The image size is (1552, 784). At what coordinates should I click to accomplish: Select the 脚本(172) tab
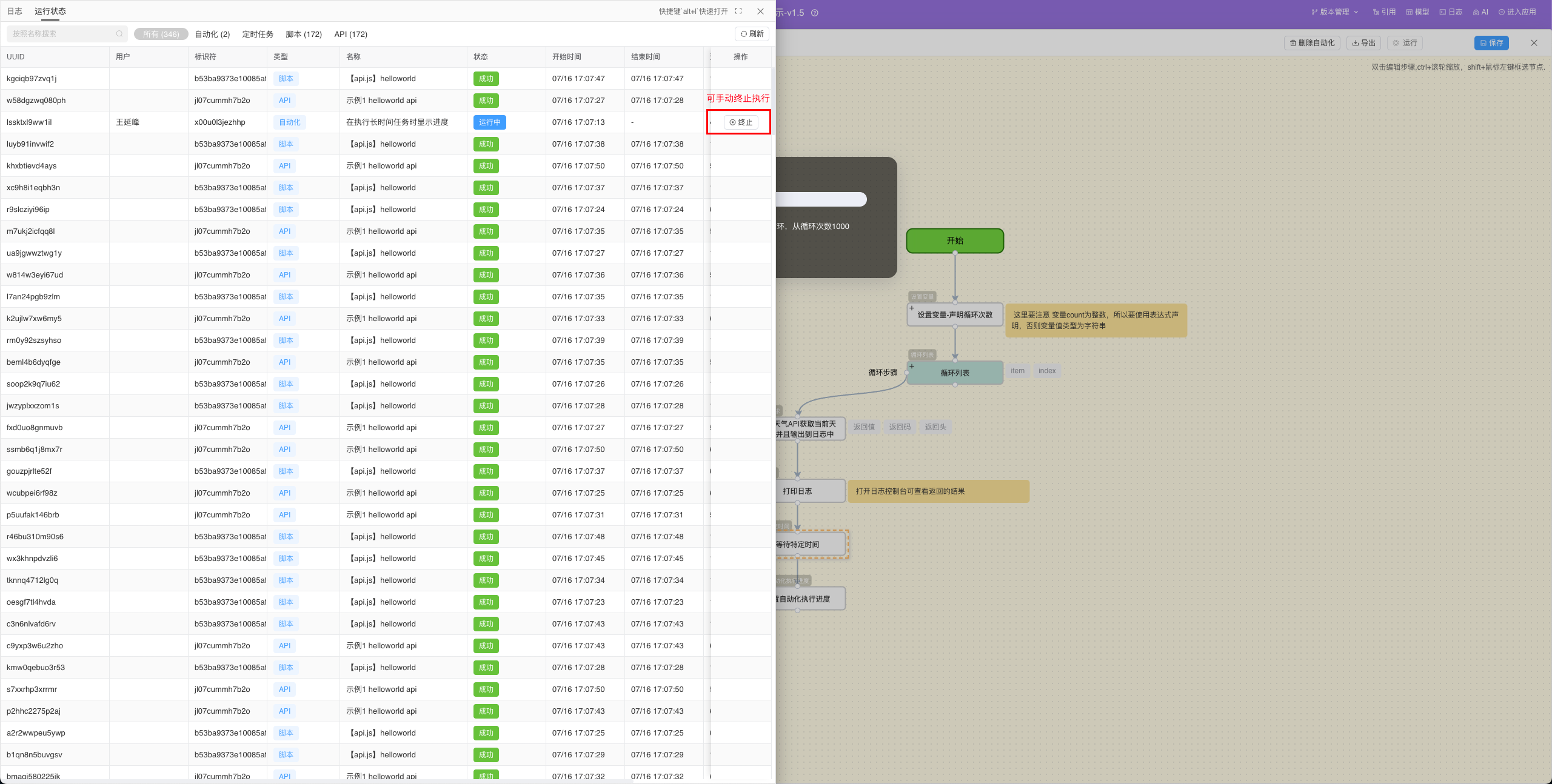pos(303,34)
